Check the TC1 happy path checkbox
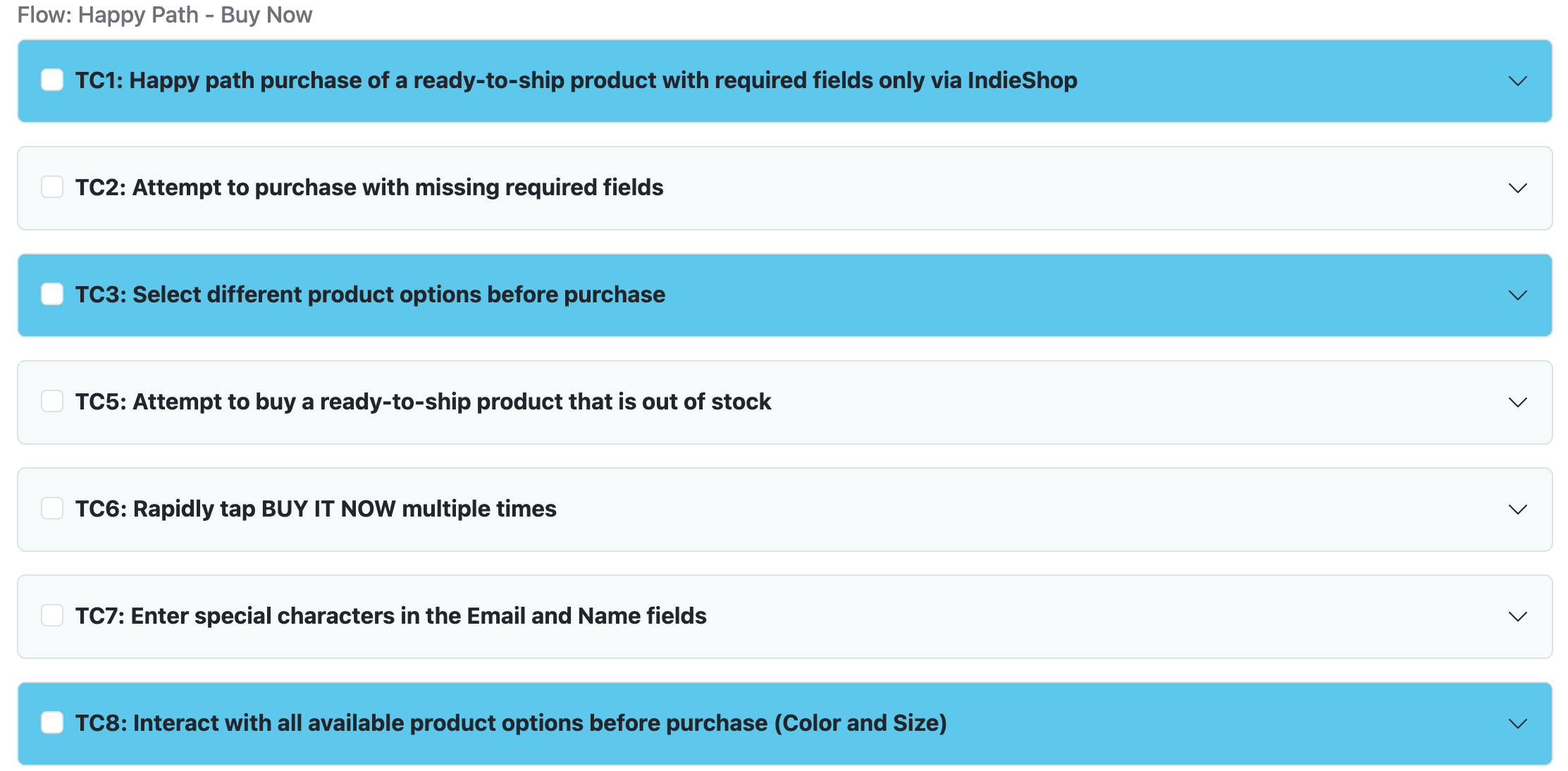 [x=52, y=80]
